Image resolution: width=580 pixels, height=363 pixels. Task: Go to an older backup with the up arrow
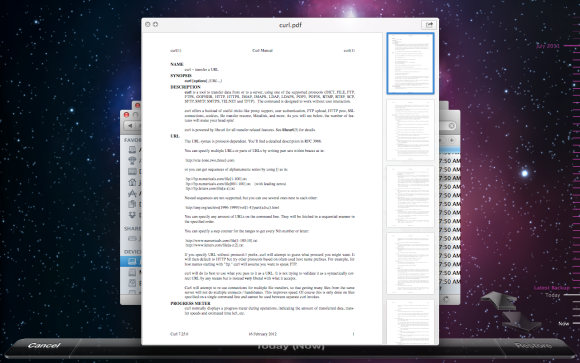pos(499,300)
